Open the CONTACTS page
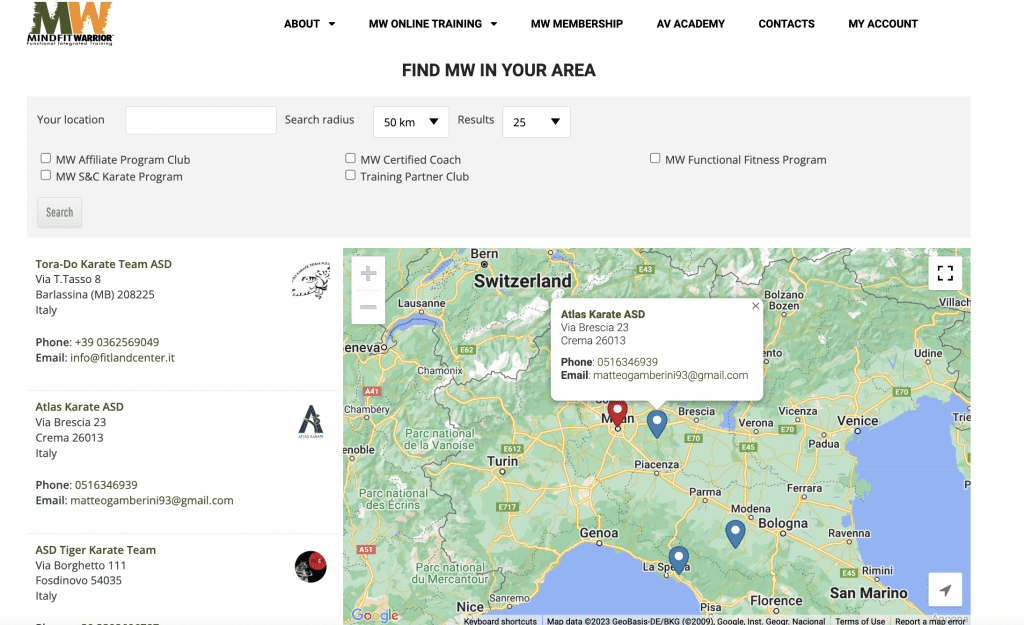Viewport: 1024px width, 625px height. (786, 24)
